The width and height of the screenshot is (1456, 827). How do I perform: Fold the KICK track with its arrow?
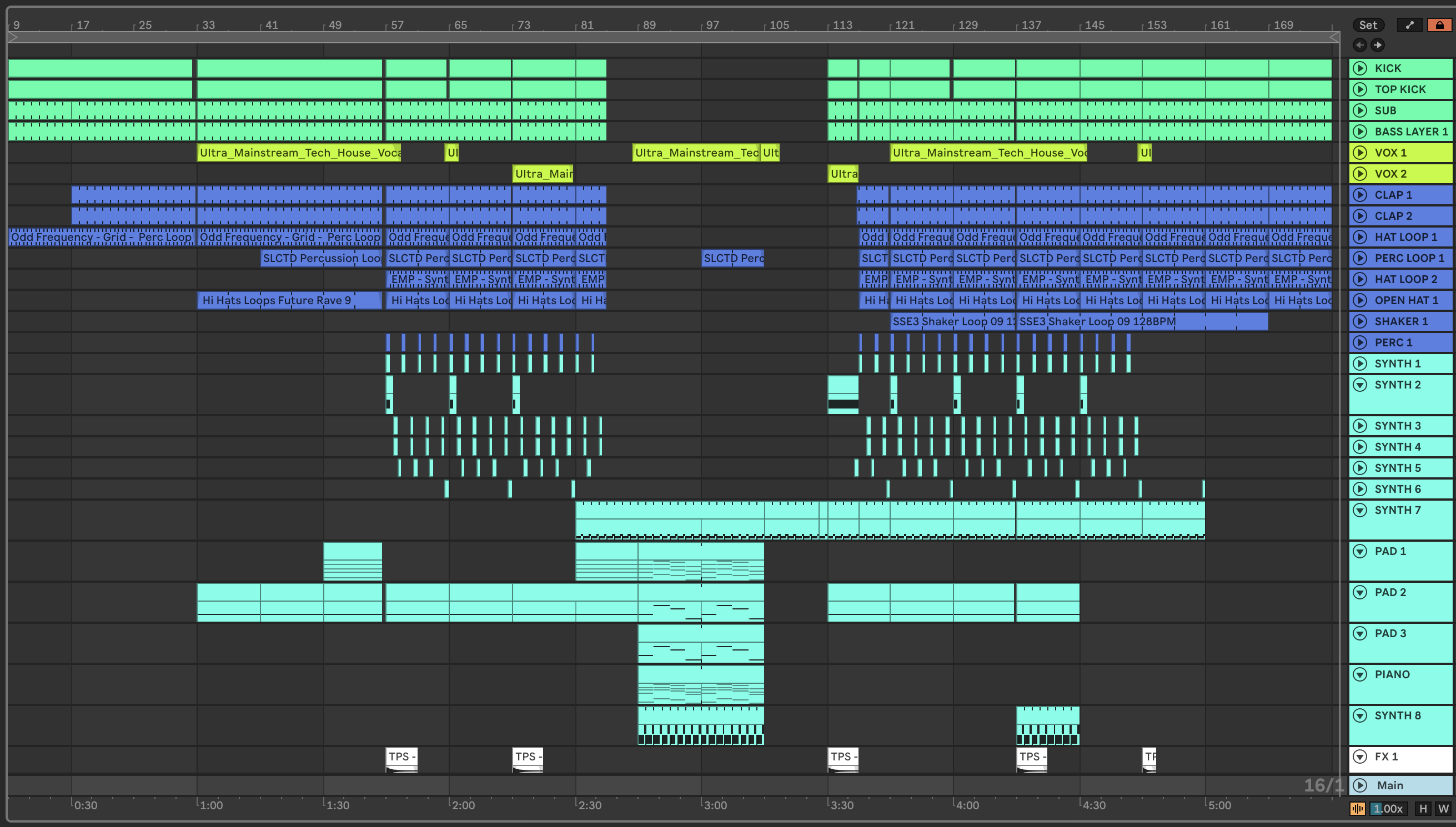point(1360,68)
